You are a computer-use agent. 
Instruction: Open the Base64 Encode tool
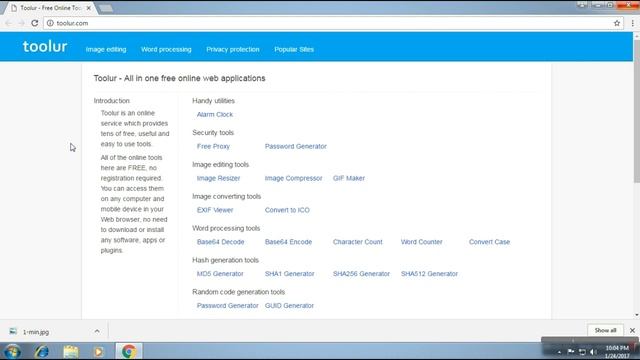288,242
